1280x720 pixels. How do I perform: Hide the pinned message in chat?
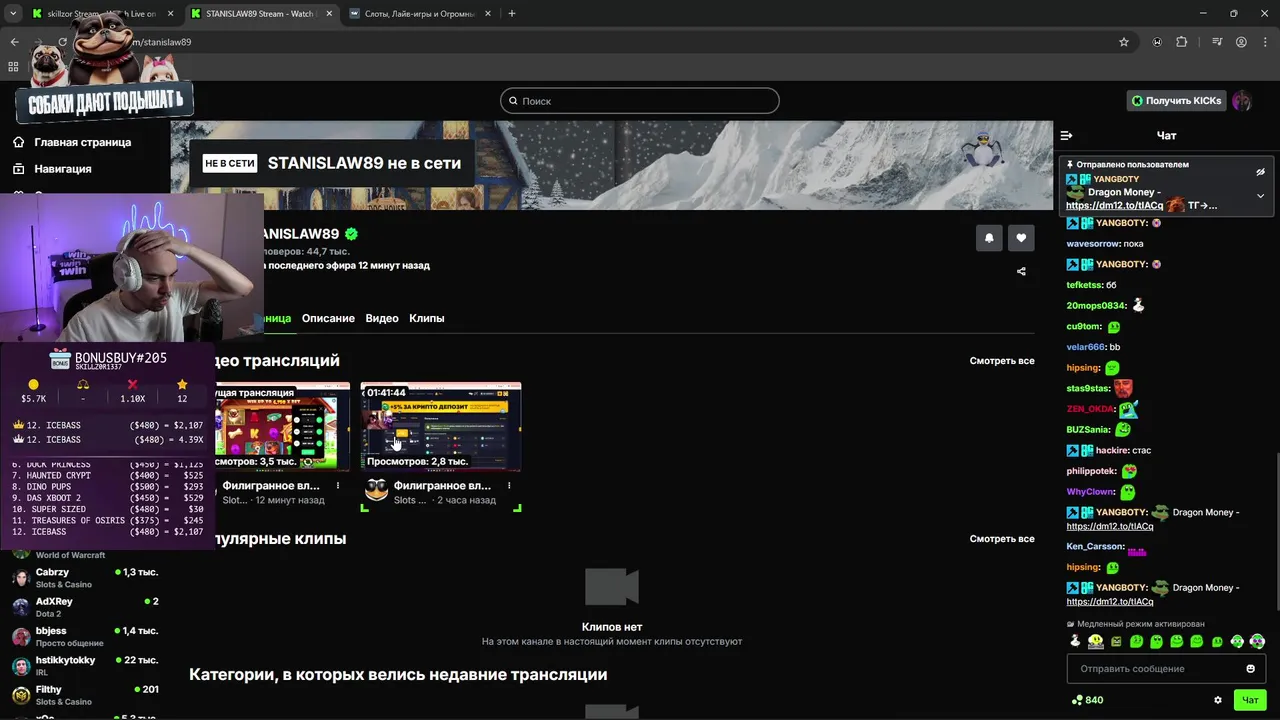click(x=1260, y=172)
